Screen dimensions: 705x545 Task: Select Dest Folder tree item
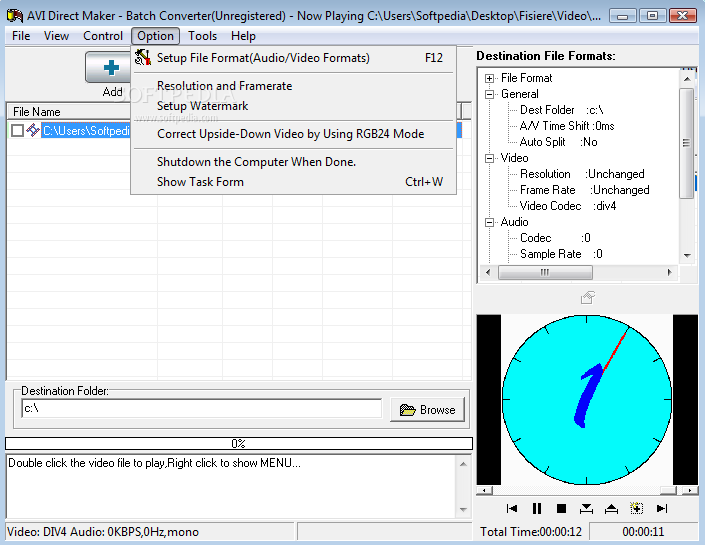click(562, 110)
